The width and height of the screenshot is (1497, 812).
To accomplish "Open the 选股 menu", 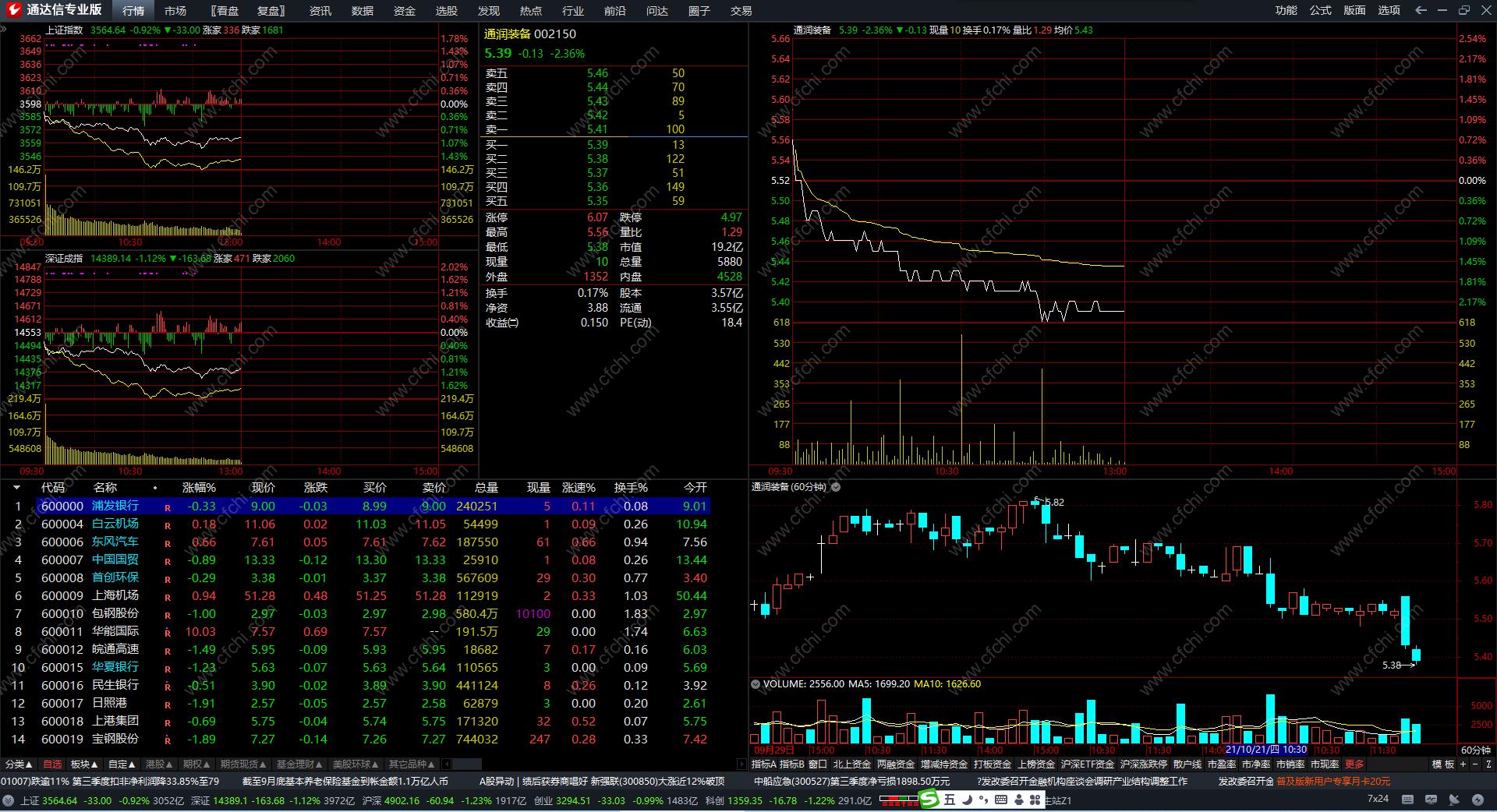I will [x=447, y=10].
